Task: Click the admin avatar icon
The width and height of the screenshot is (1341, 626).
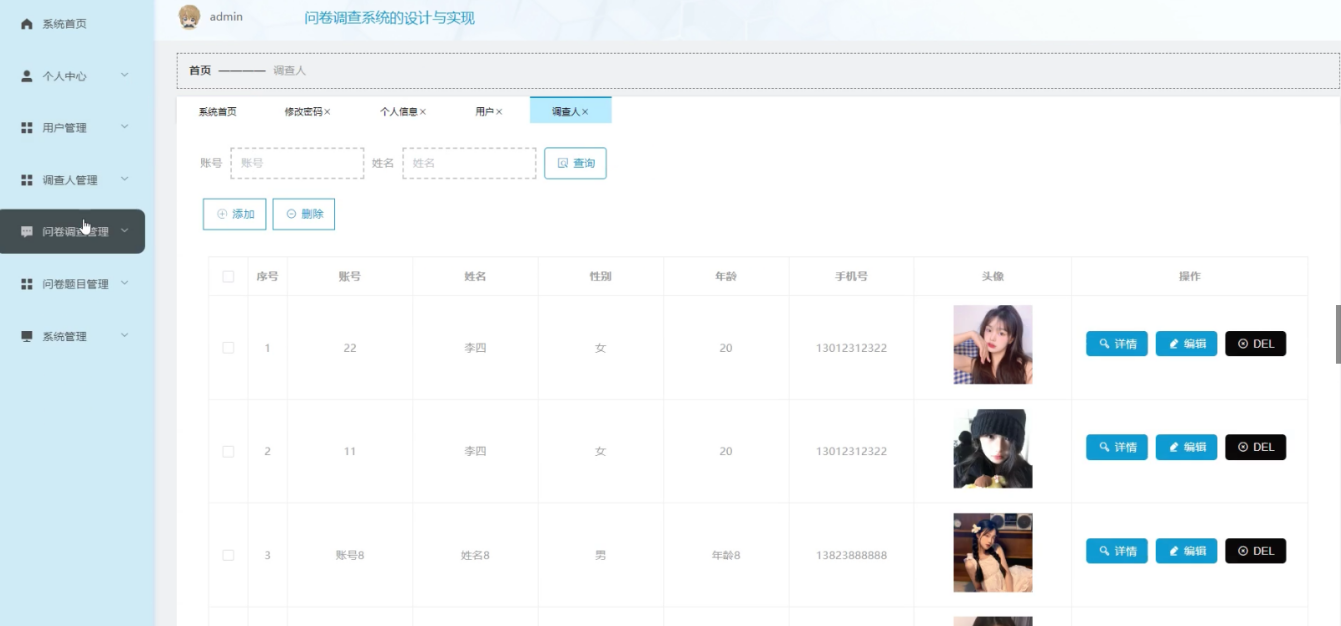Action: pyautogui.click(x=189, y=17)
